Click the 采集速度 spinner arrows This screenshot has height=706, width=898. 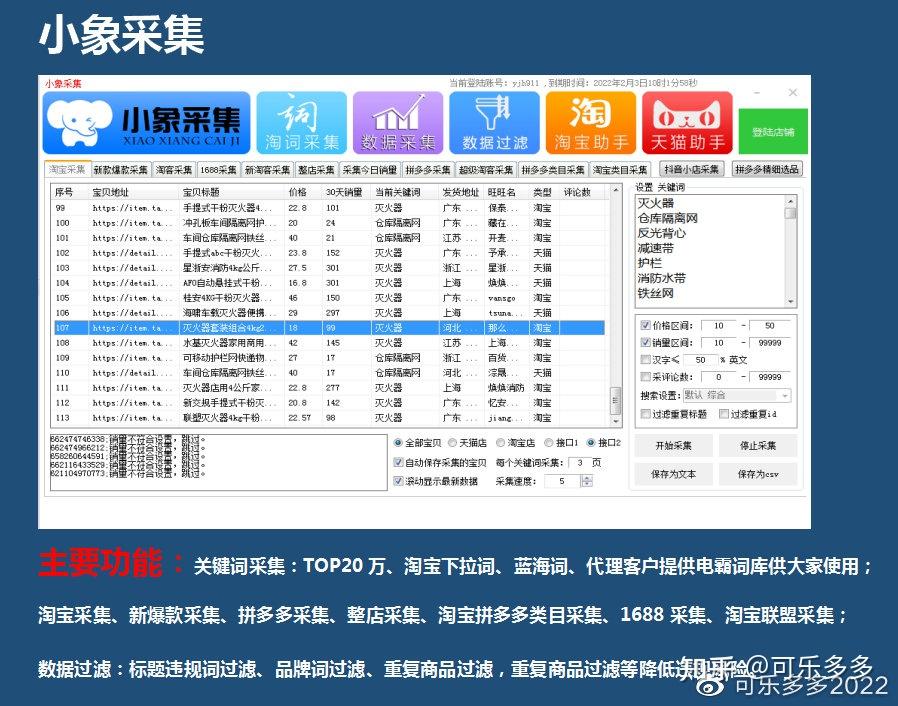click(x=586, y=482)
